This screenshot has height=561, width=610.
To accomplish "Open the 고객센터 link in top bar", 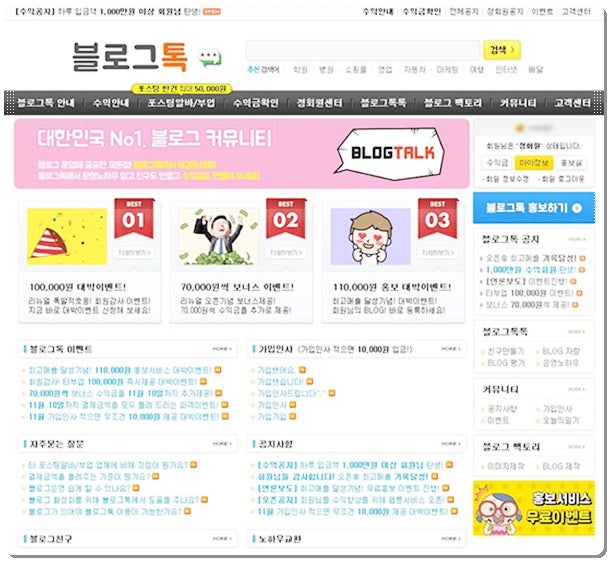I will tap(576, 12).
